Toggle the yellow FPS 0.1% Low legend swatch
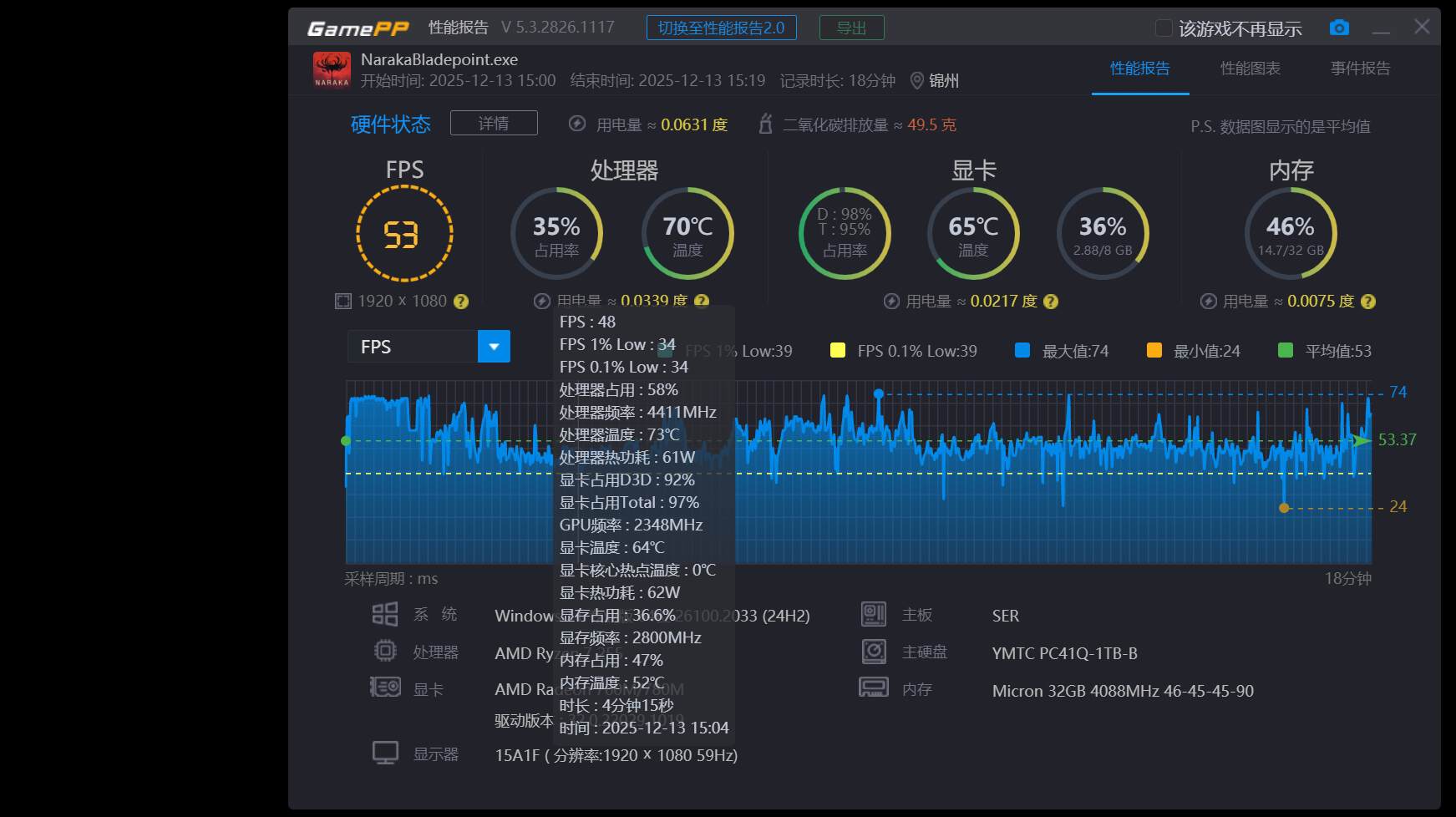This screenshot has width=1456, height=817. click(838, 350)
